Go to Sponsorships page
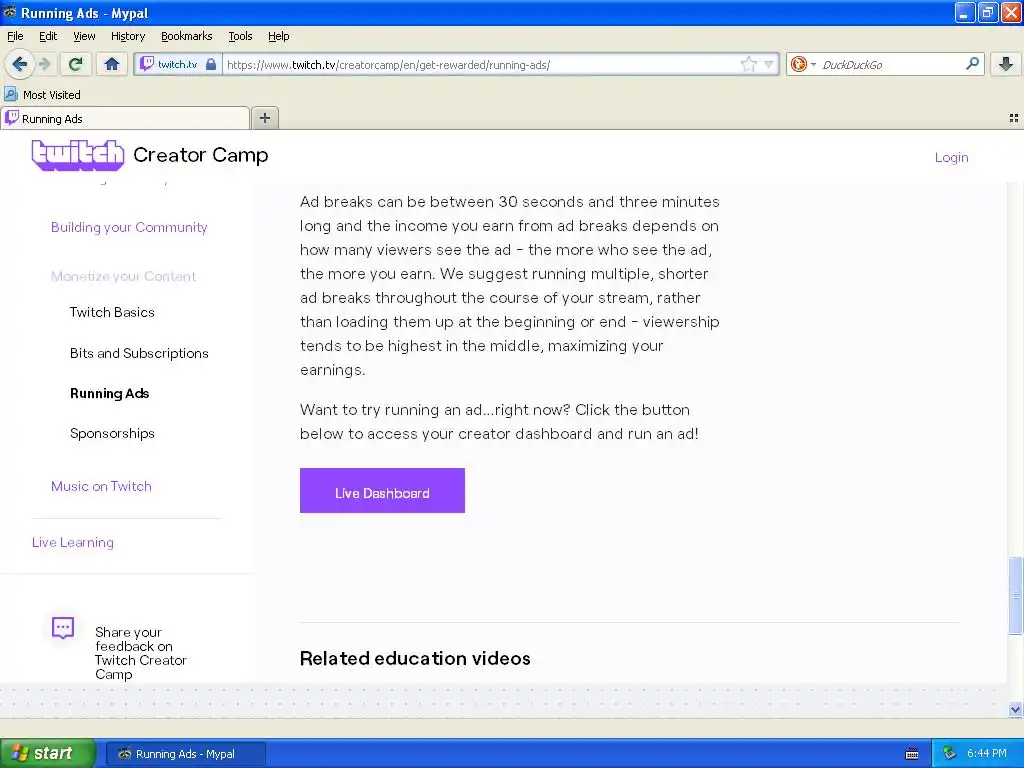Viewport: 1024px width, 768px height. coord(112,434)
